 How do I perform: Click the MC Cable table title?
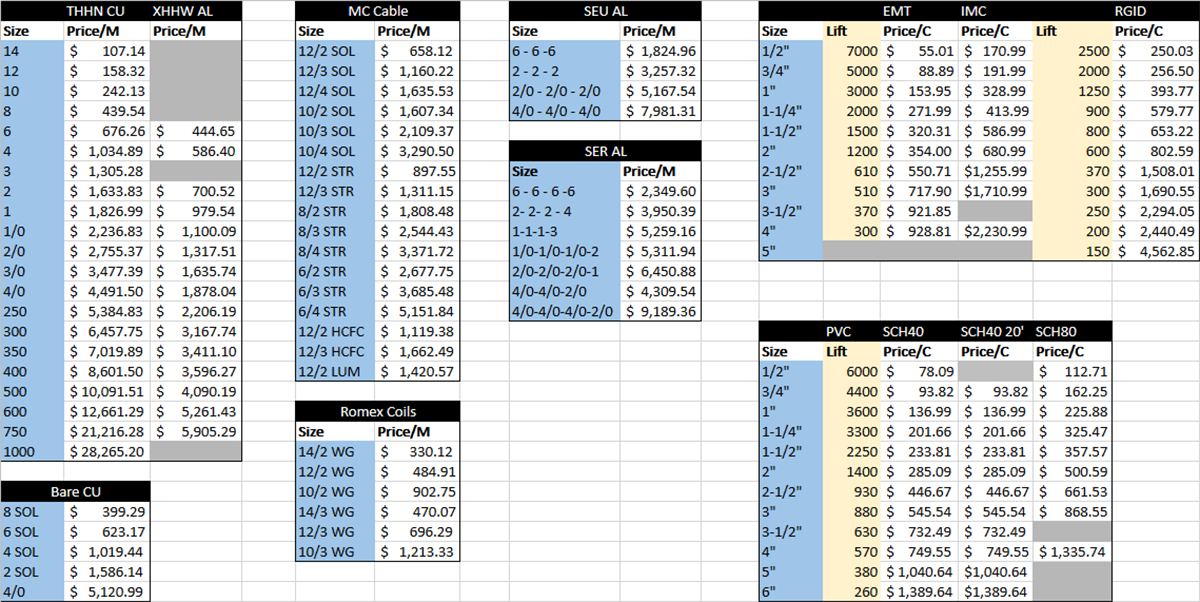tap(377, 11)
